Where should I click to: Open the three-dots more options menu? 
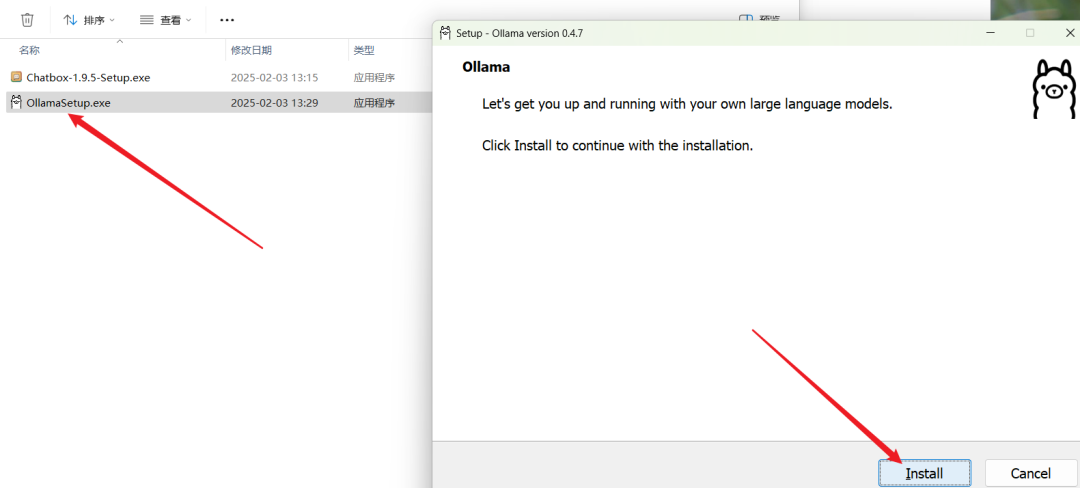(227, 20)
